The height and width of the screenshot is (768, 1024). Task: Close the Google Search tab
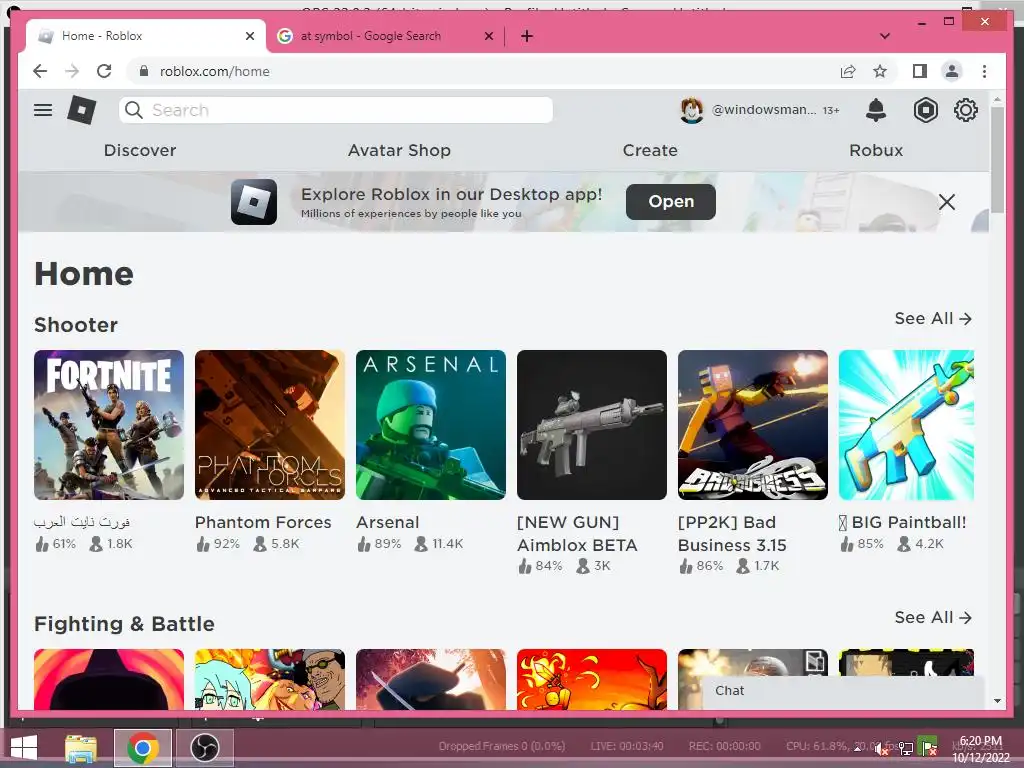click(x=488, y=36)
